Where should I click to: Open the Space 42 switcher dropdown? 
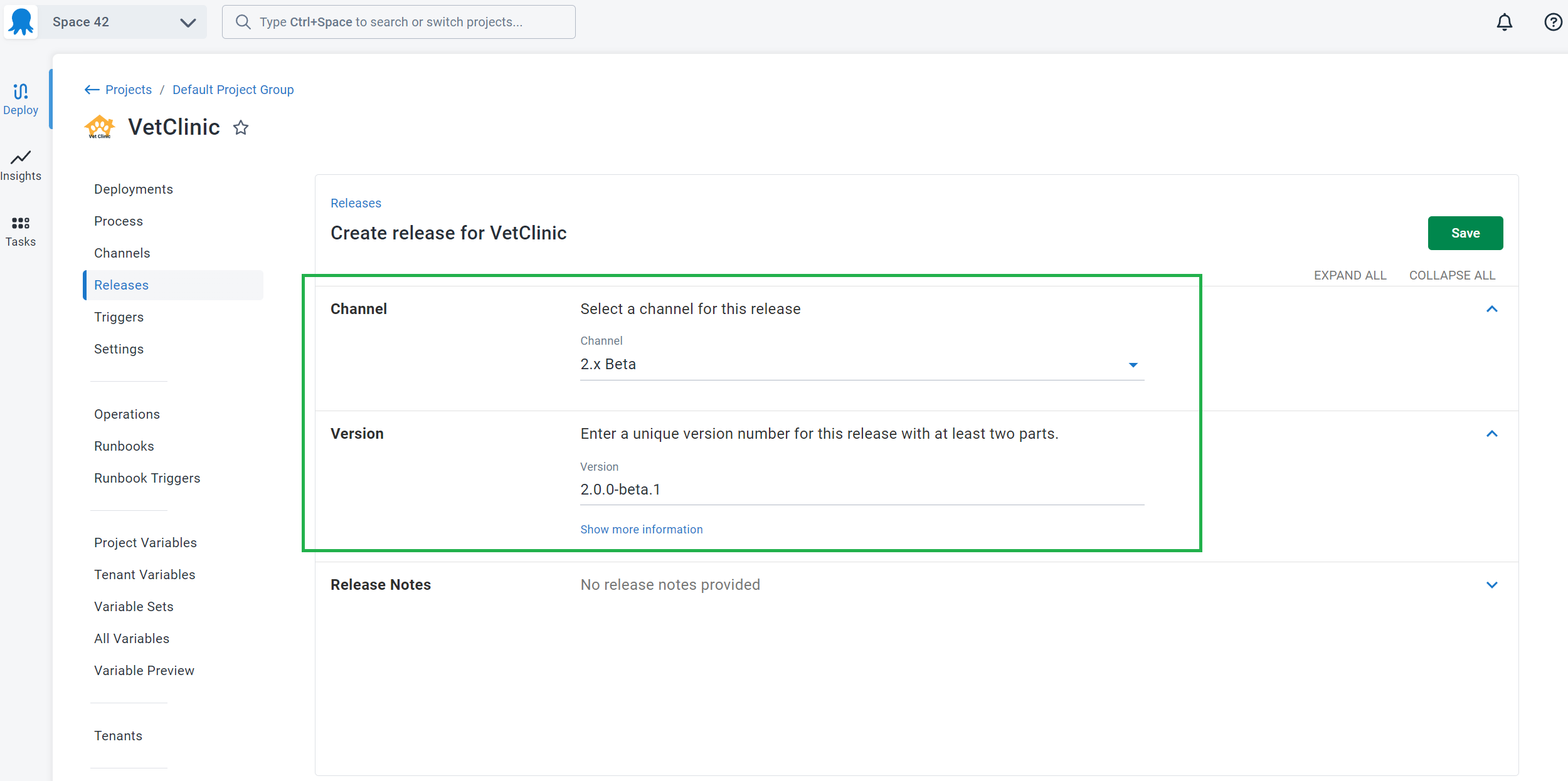click(122, 22)
